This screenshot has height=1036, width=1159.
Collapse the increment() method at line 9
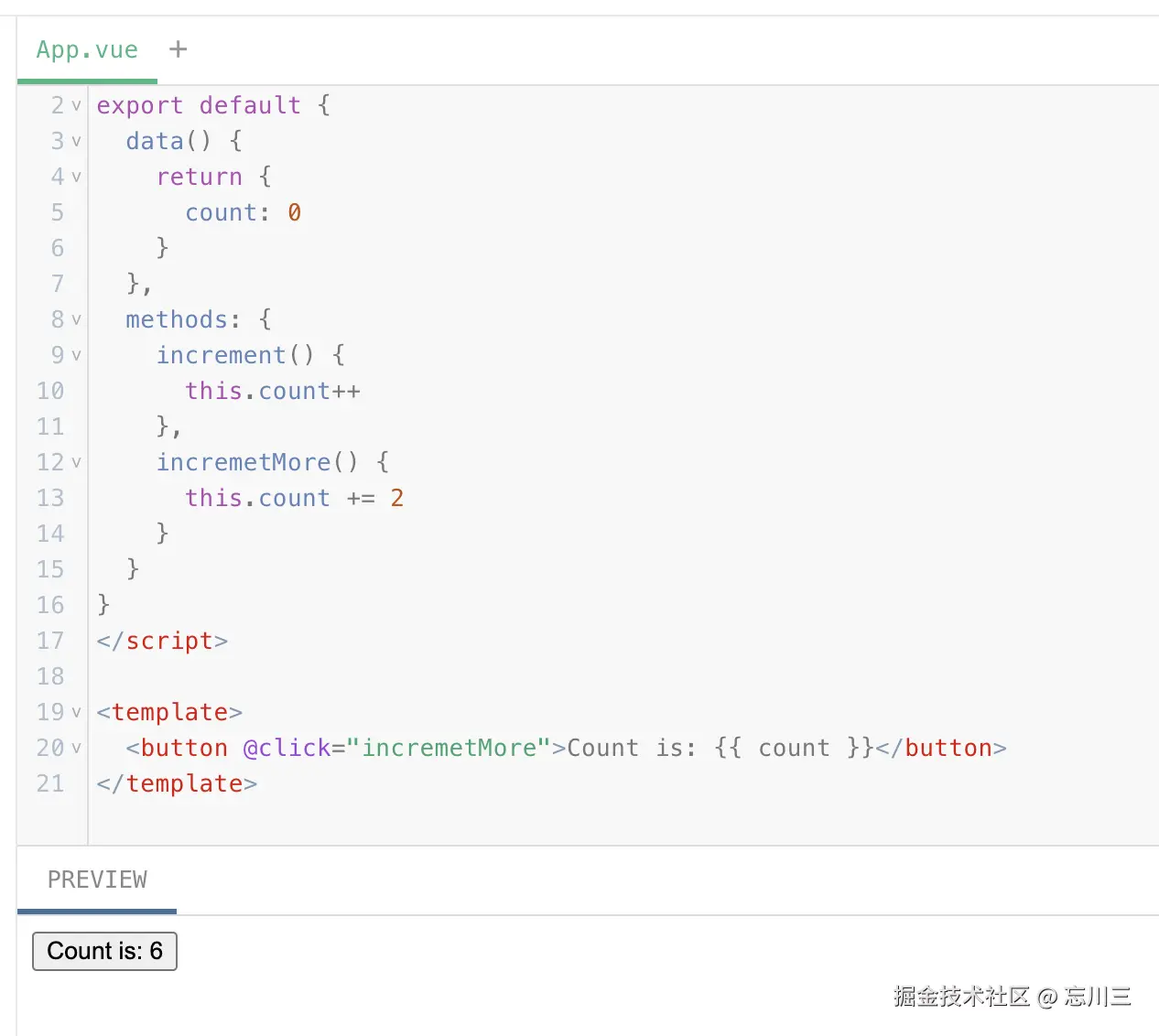tap(76, 356)
